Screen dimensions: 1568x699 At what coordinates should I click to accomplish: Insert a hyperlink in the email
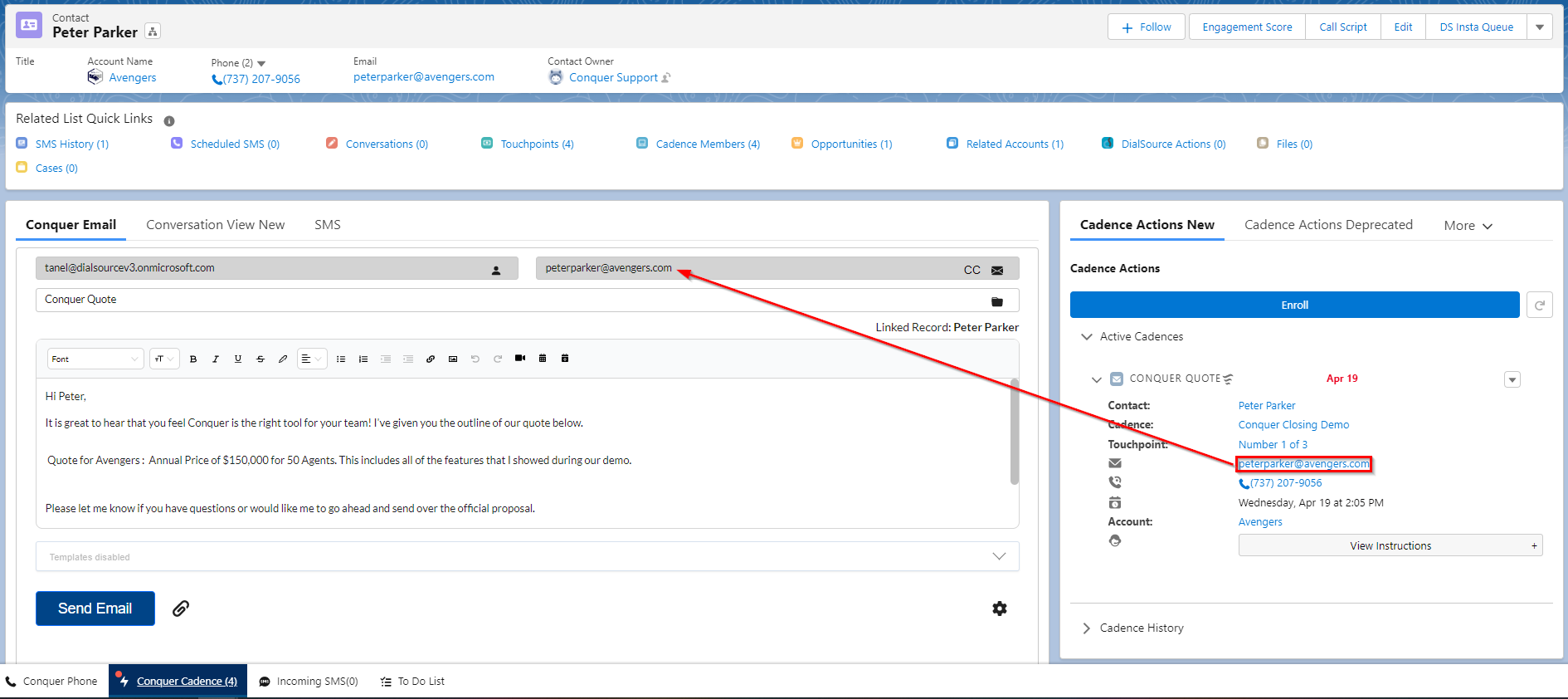431,359
